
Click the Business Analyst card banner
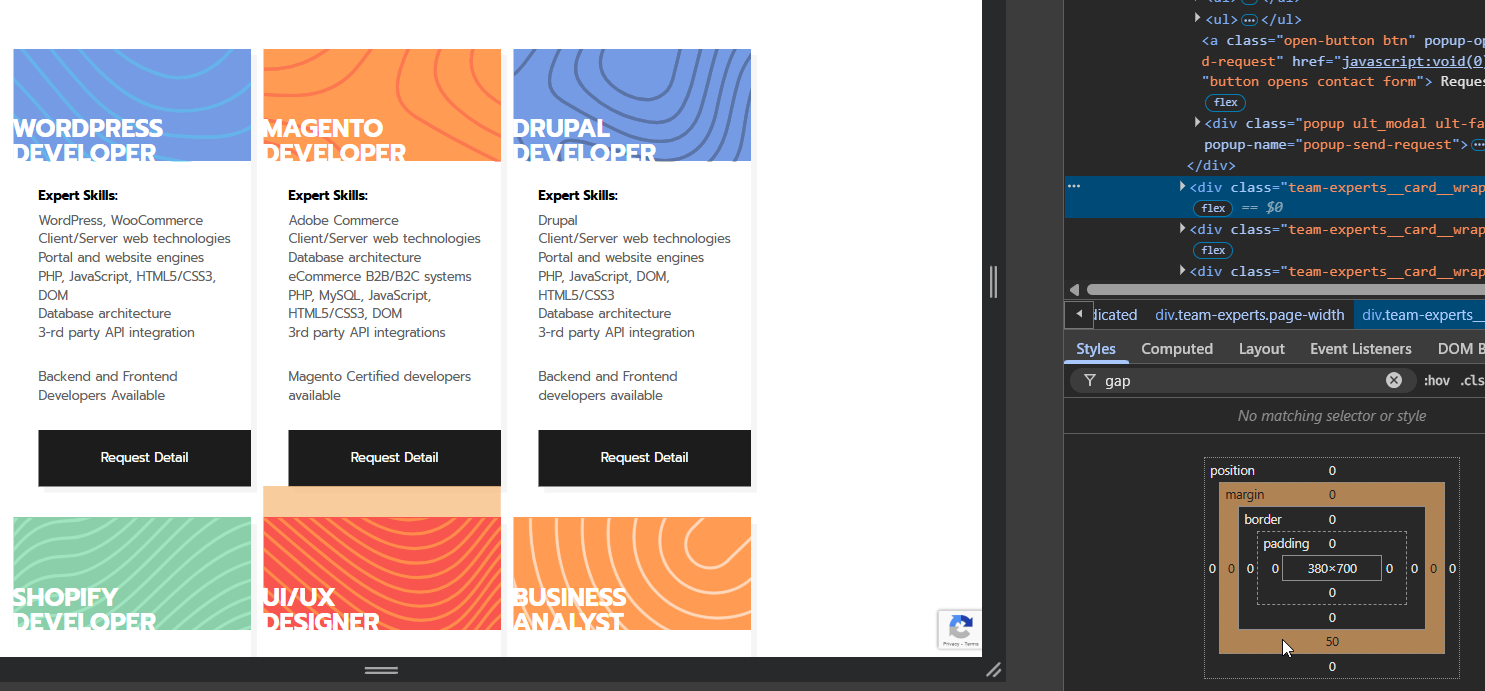pyautogui.click(x=632, y=573)
